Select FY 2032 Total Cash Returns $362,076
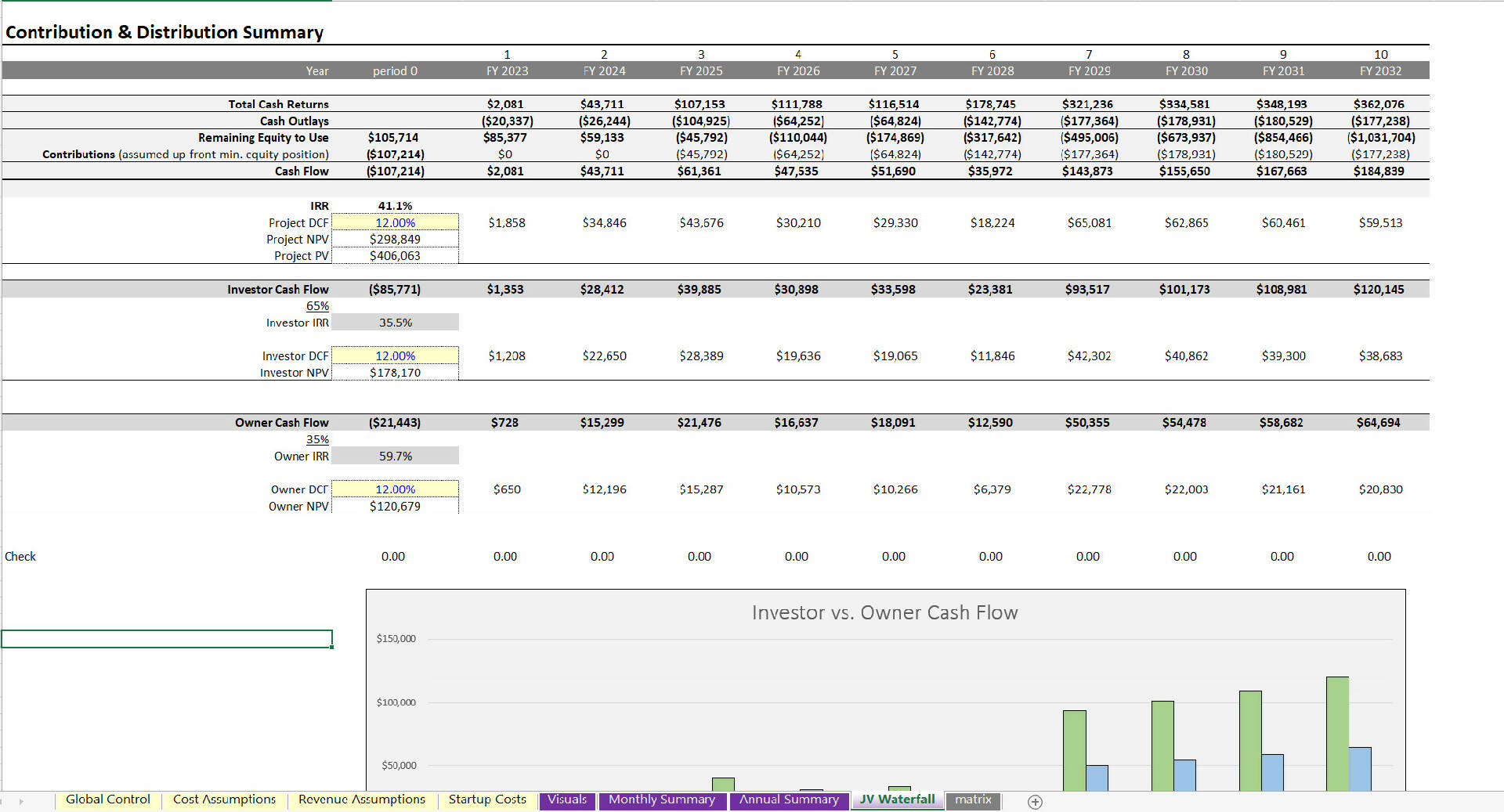 [x=1379, y=104]
